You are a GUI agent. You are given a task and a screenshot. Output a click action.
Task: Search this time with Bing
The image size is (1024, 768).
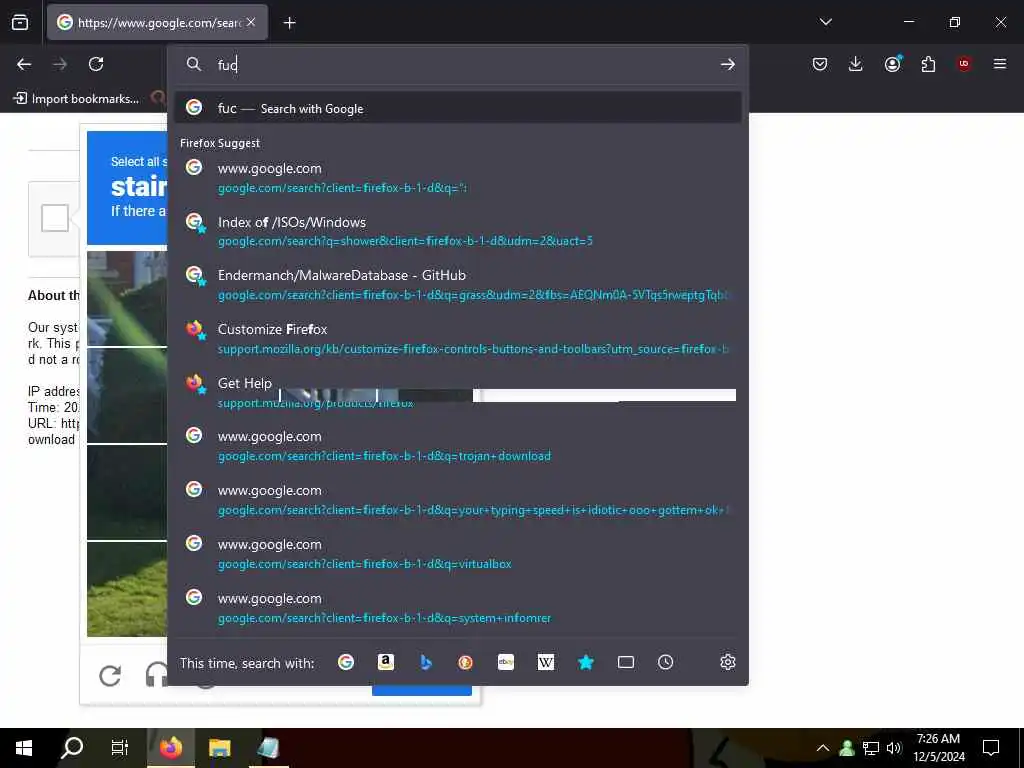tap(426, 662)
